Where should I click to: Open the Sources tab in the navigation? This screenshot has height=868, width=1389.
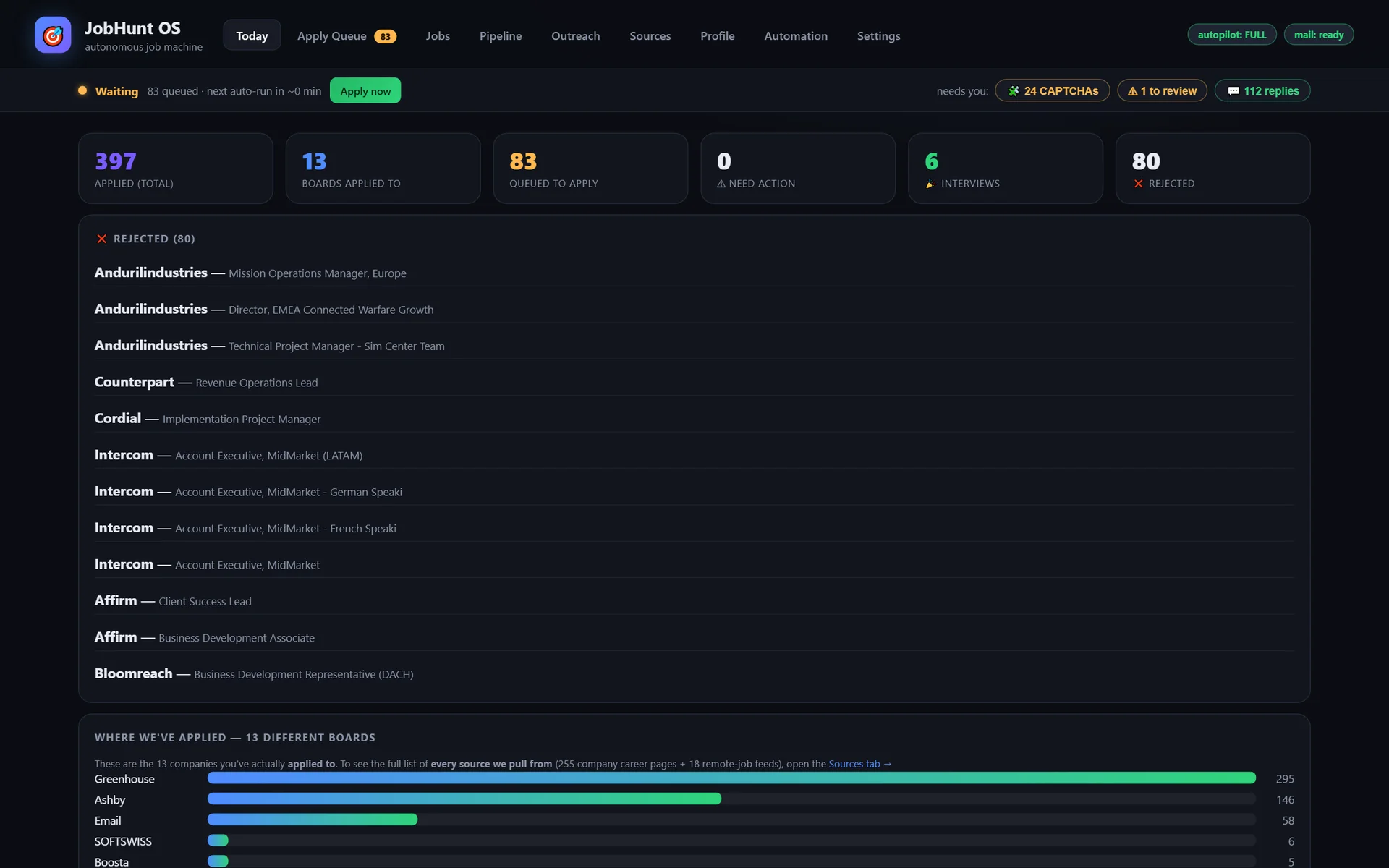(650, 35)
